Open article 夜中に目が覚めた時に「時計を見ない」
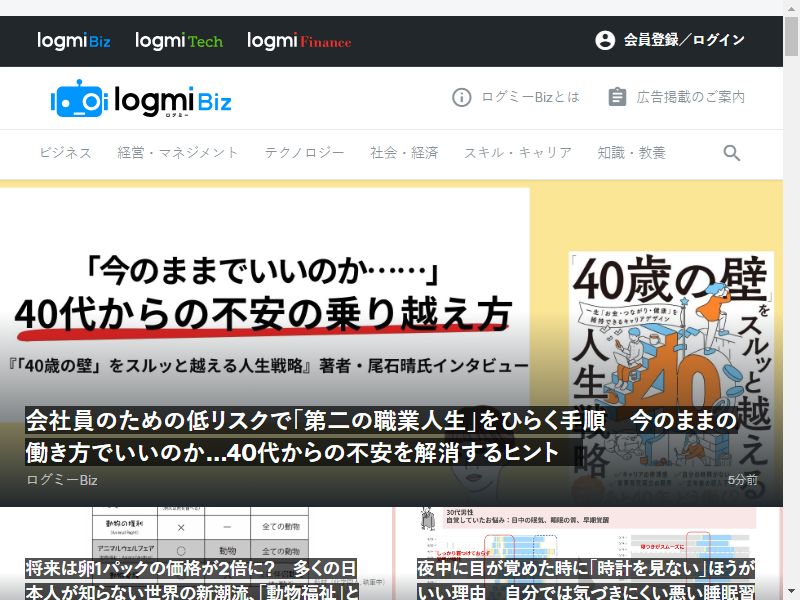The width and height of the screenshot is (800, 600). [x=586, y=580]
